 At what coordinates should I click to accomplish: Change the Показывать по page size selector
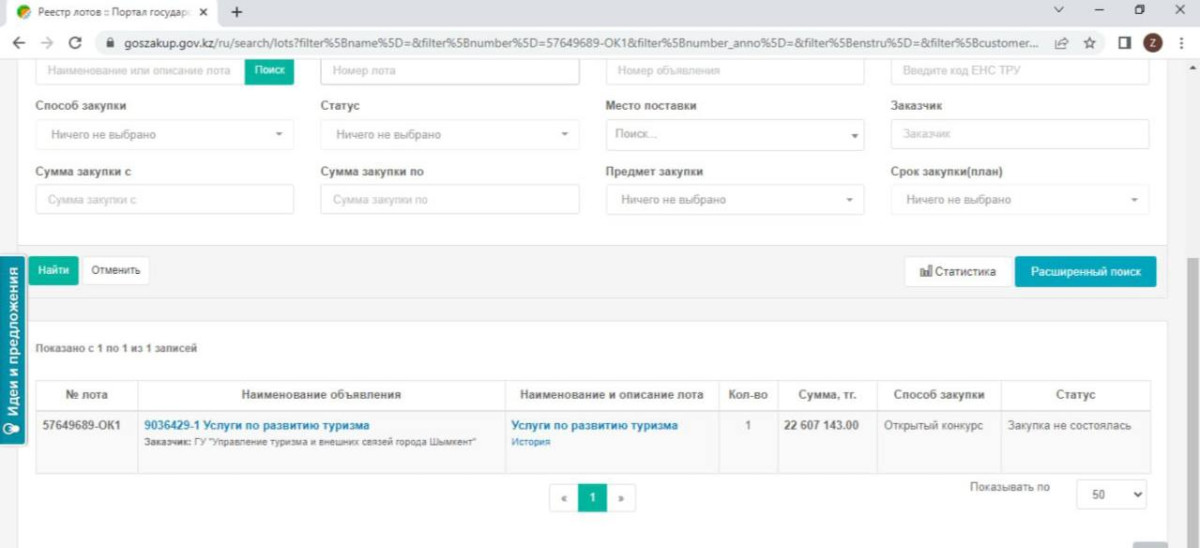coord(1111,494)
